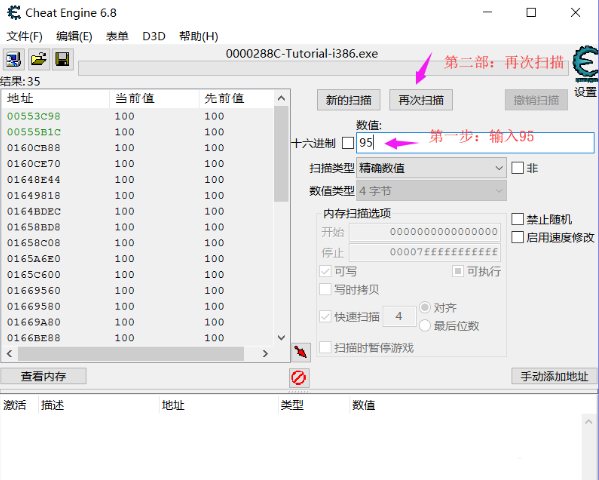Open the process list computer icon

[14, 60]
